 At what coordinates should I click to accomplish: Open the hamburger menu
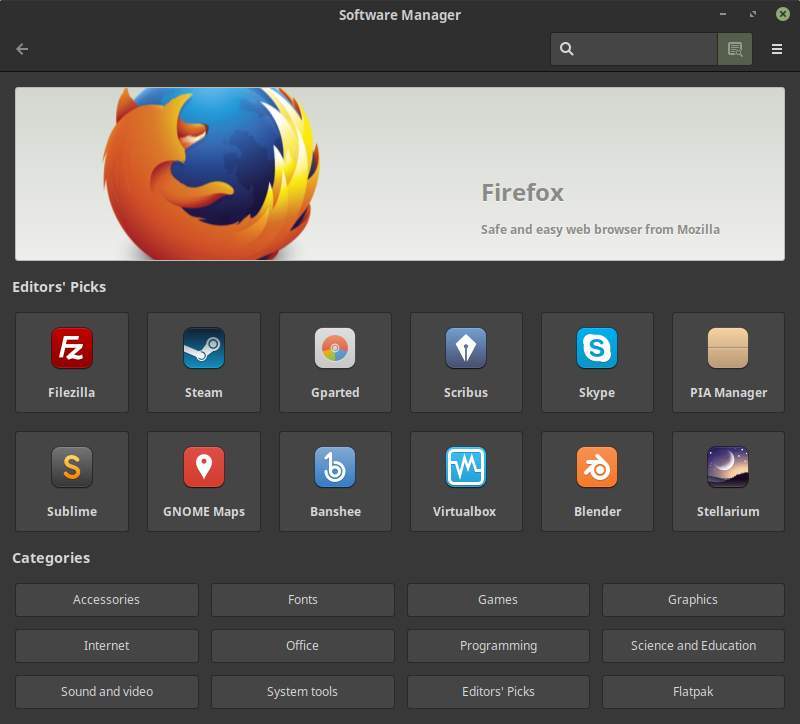tap(777, 49)
